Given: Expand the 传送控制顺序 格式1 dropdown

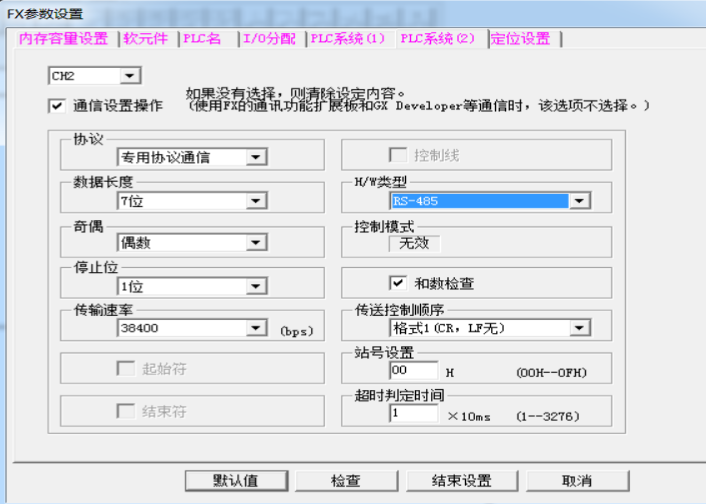Looking at the screenshot, I should point(578,328).
